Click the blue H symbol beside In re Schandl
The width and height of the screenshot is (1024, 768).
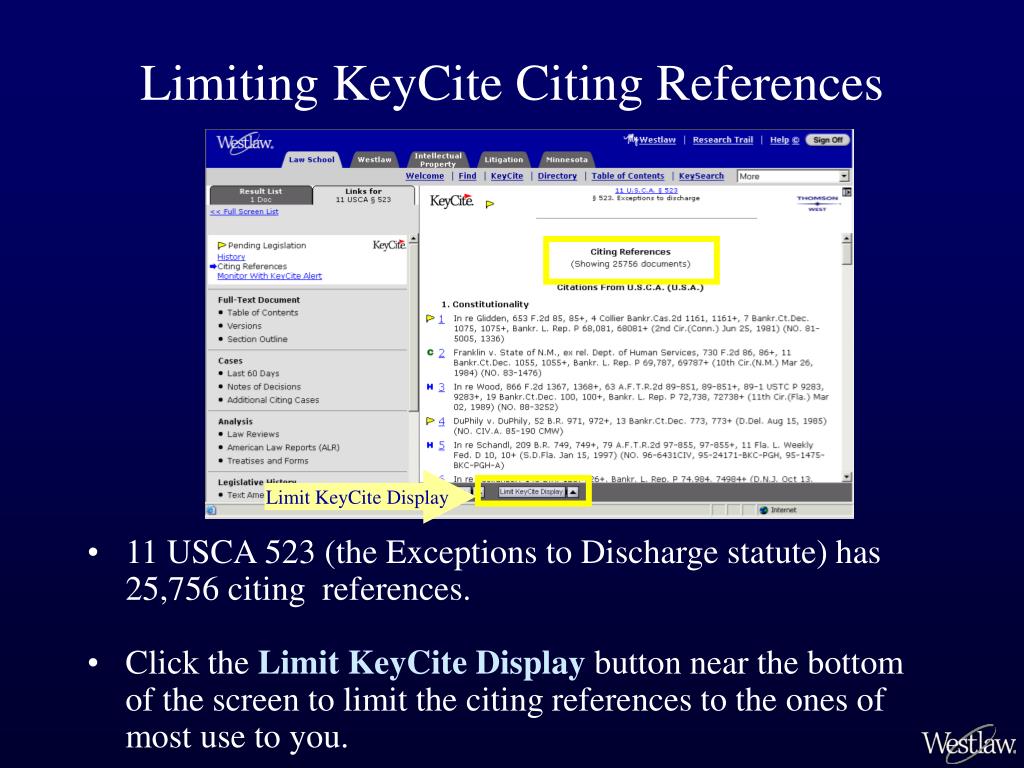coord(430,445)
